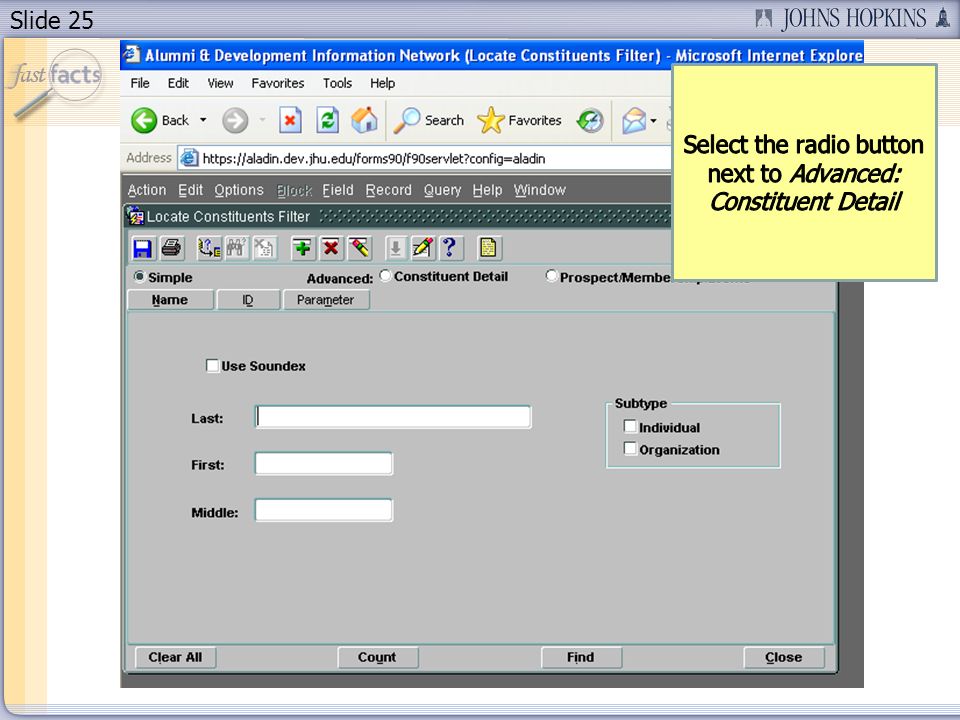Click the yellow notes page icon
This screenshot has height=720, width=960.
pos(489,249)
